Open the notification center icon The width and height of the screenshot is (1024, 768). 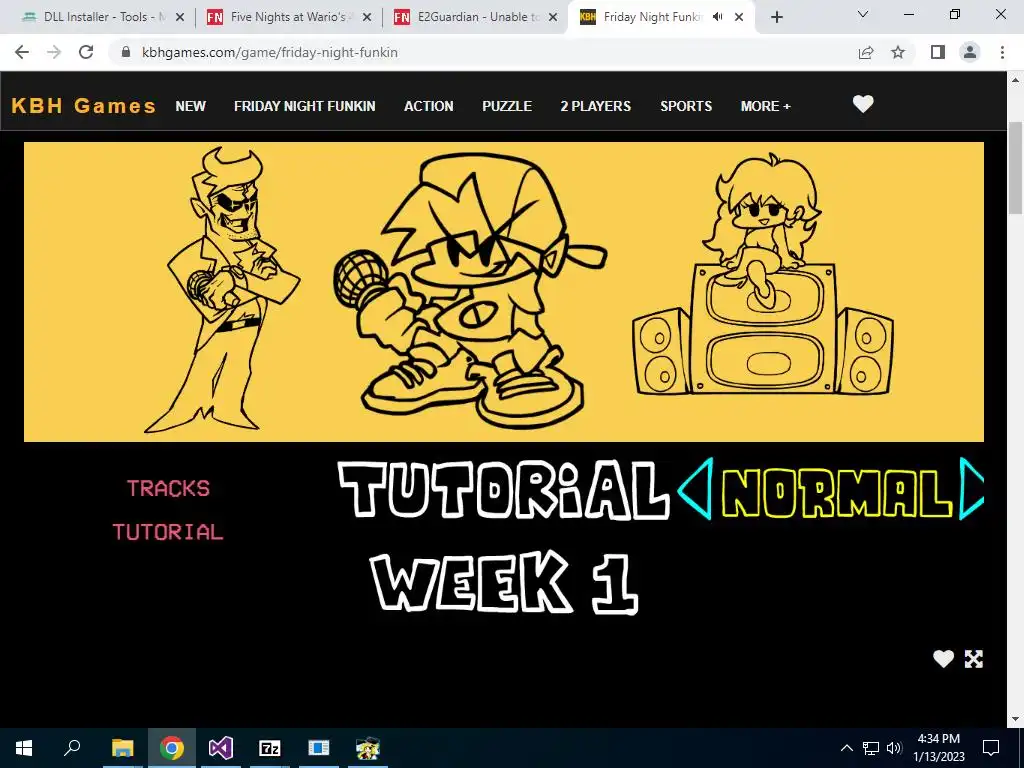point(991,748)
